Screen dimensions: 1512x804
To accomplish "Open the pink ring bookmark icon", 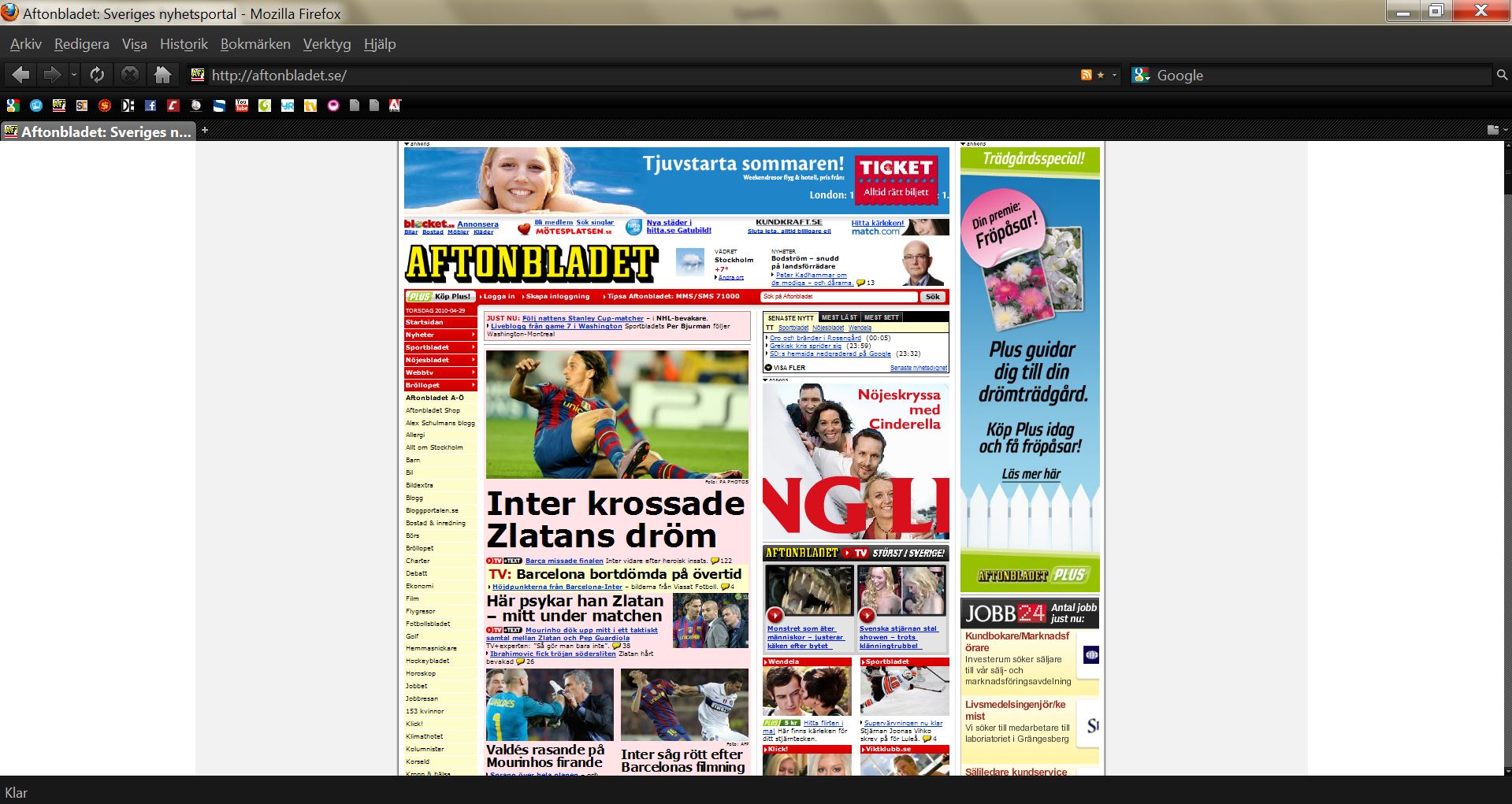I will pyautogui.click(x=333, y=105).
